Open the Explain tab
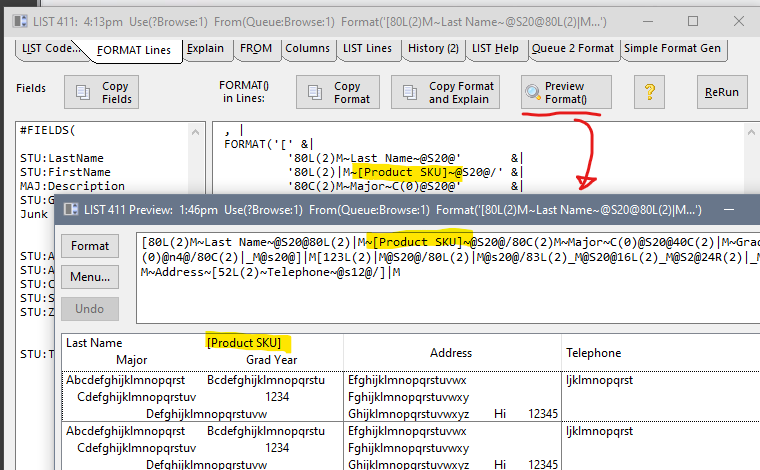 pos(206,48)
